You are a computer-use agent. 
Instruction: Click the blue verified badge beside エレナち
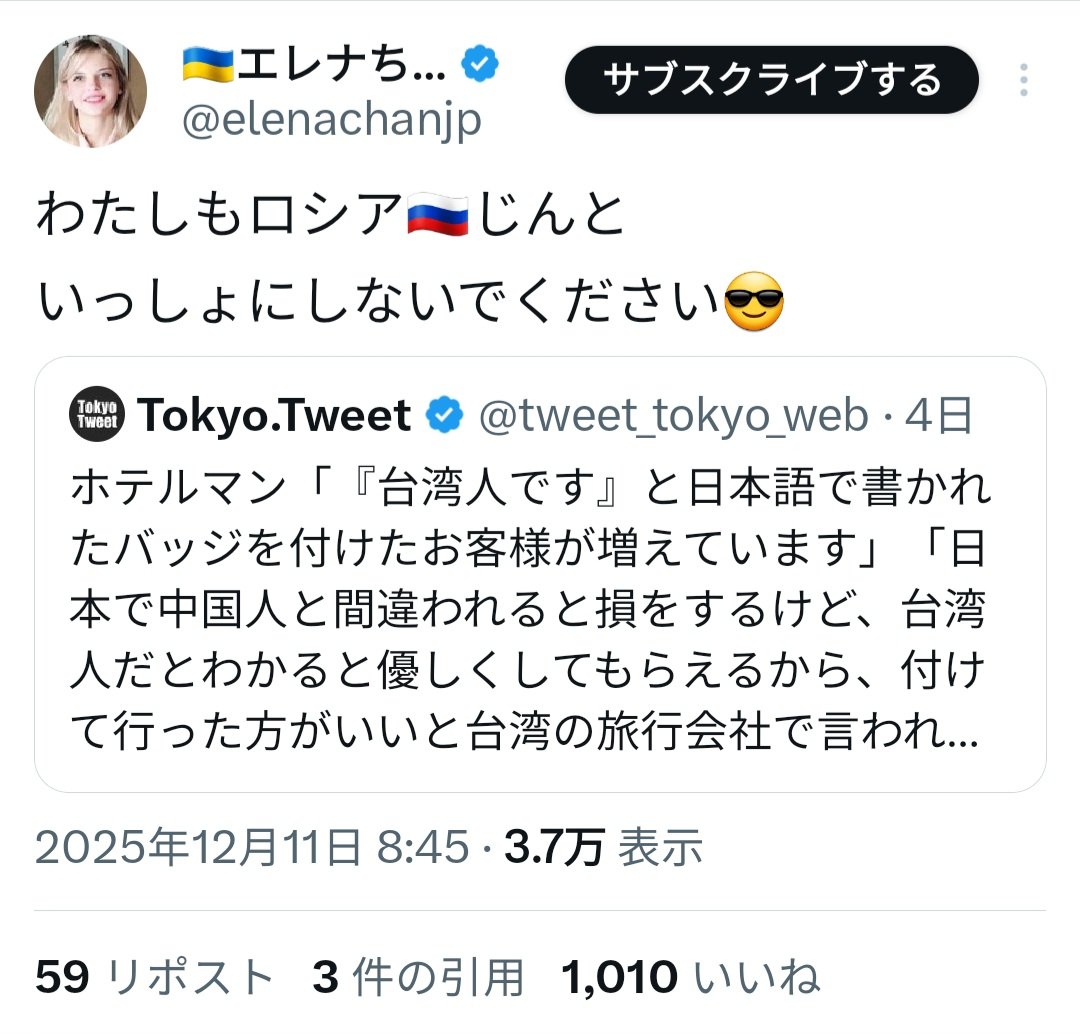point(481,66)
